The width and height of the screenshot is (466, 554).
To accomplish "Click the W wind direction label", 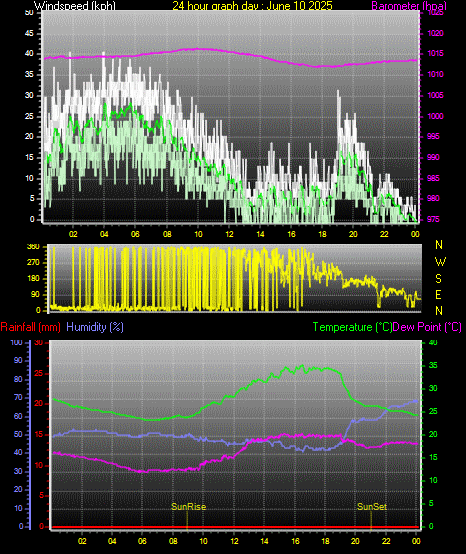I will [440, 262].
